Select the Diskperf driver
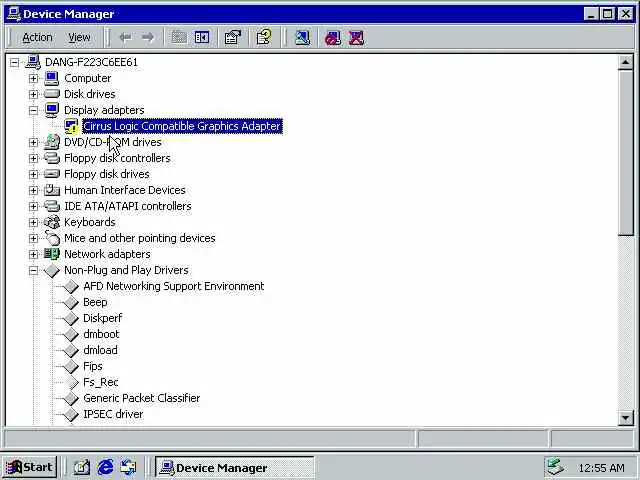 (102, 318)
